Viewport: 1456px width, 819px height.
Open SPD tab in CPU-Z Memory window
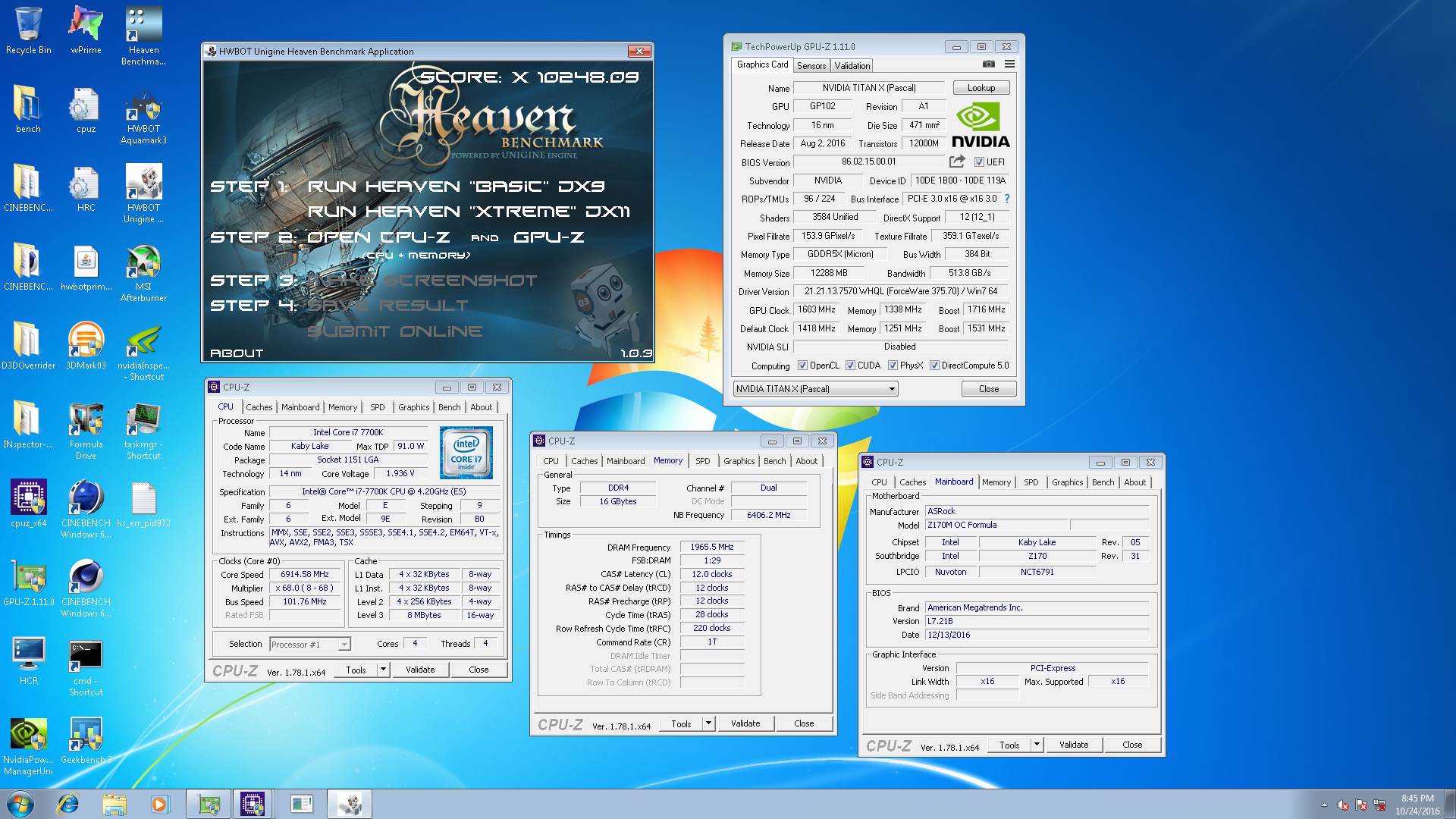pos(703,461)
